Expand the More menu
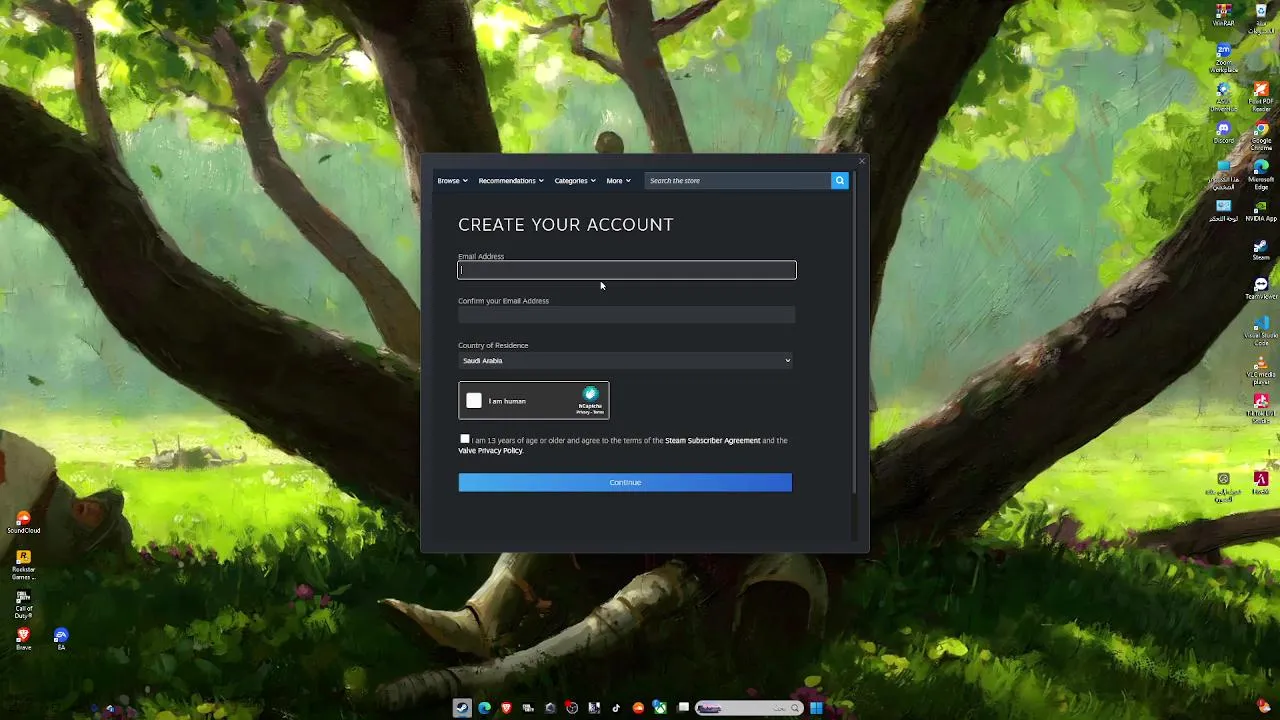Screen dimensions: 1280x720 click(618, 181)
